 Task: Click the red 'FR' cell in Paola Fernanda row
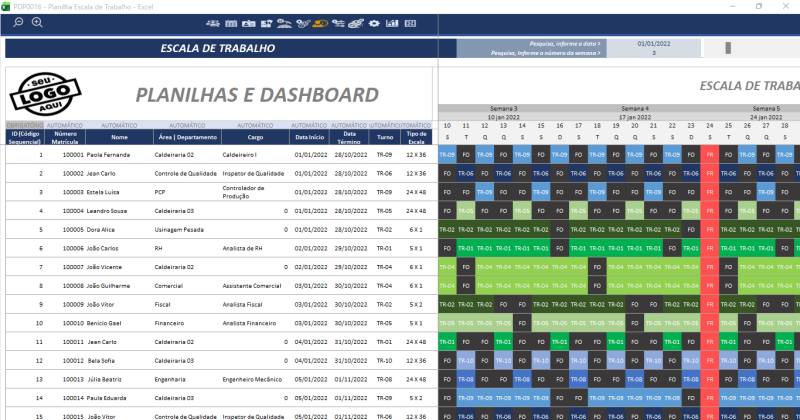pos(709,155)
